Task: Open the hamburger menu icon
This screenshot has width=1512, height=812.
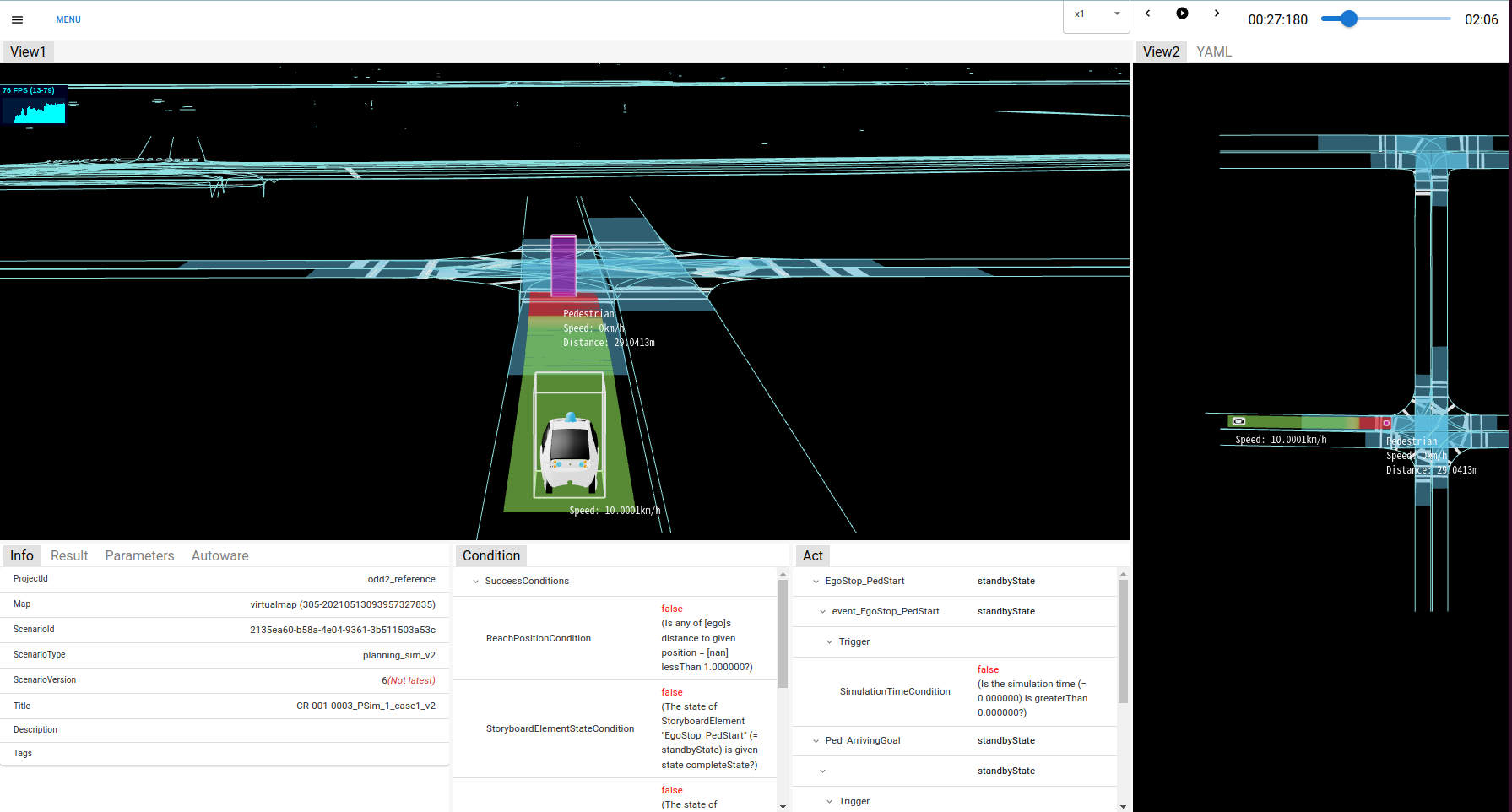Action: point(17,19)
